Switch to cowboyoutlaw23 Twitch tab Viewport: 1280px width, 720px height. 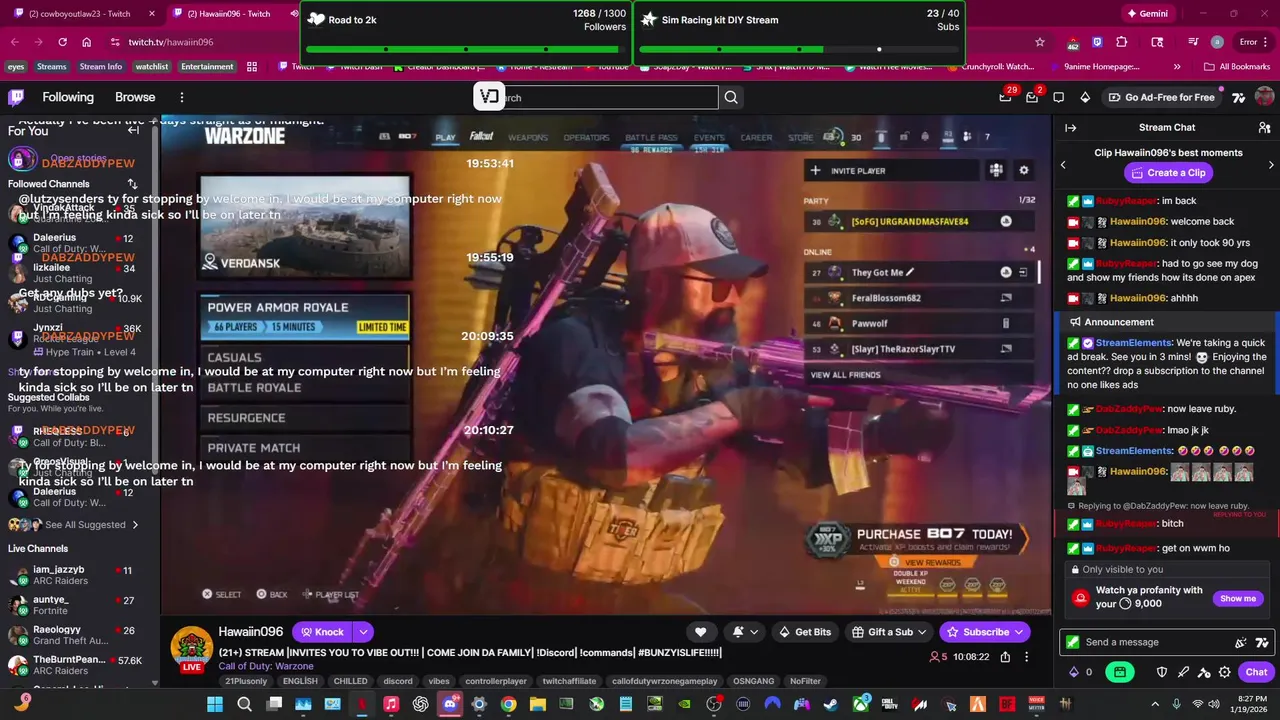click(85, 14)
